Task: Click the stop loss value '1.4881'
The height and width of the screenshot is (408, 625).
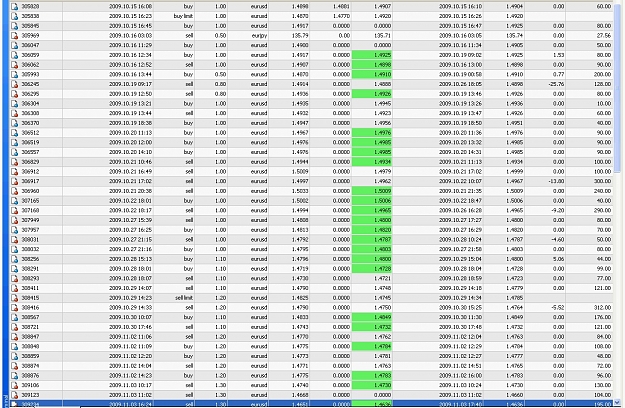Action: (342, 7)
